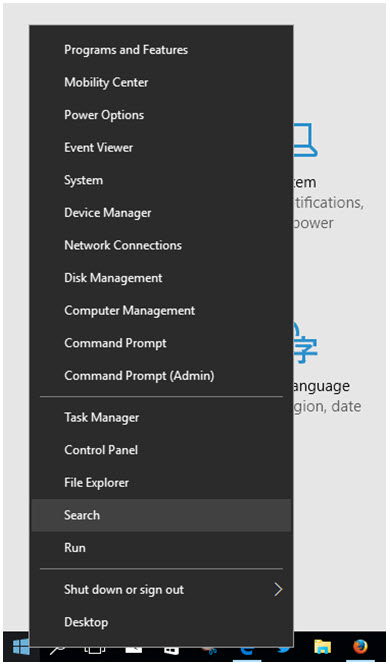Viewport: 390px width, 665px height.
Task: Open Control Panel
Action: tap(161, 450)
